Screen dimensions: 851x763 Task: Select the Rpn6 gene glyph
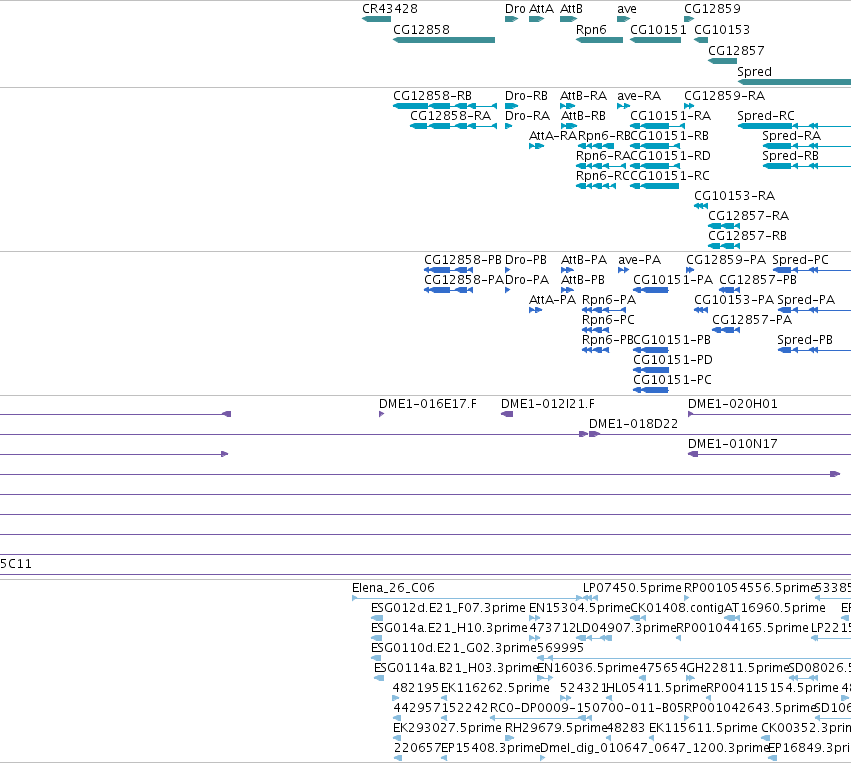point(599,40)
